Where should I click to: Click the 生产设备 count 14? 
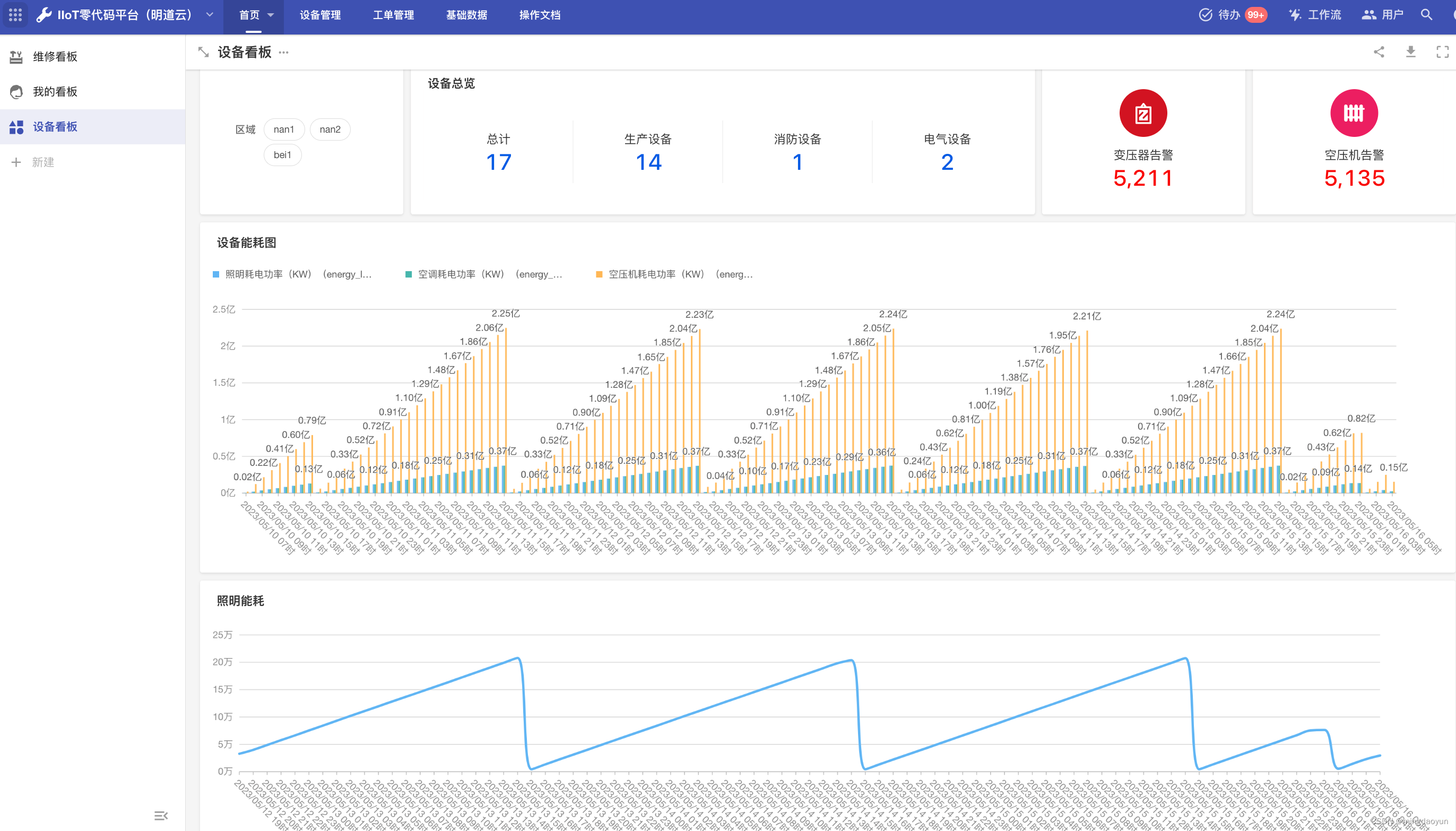point(649,162)
